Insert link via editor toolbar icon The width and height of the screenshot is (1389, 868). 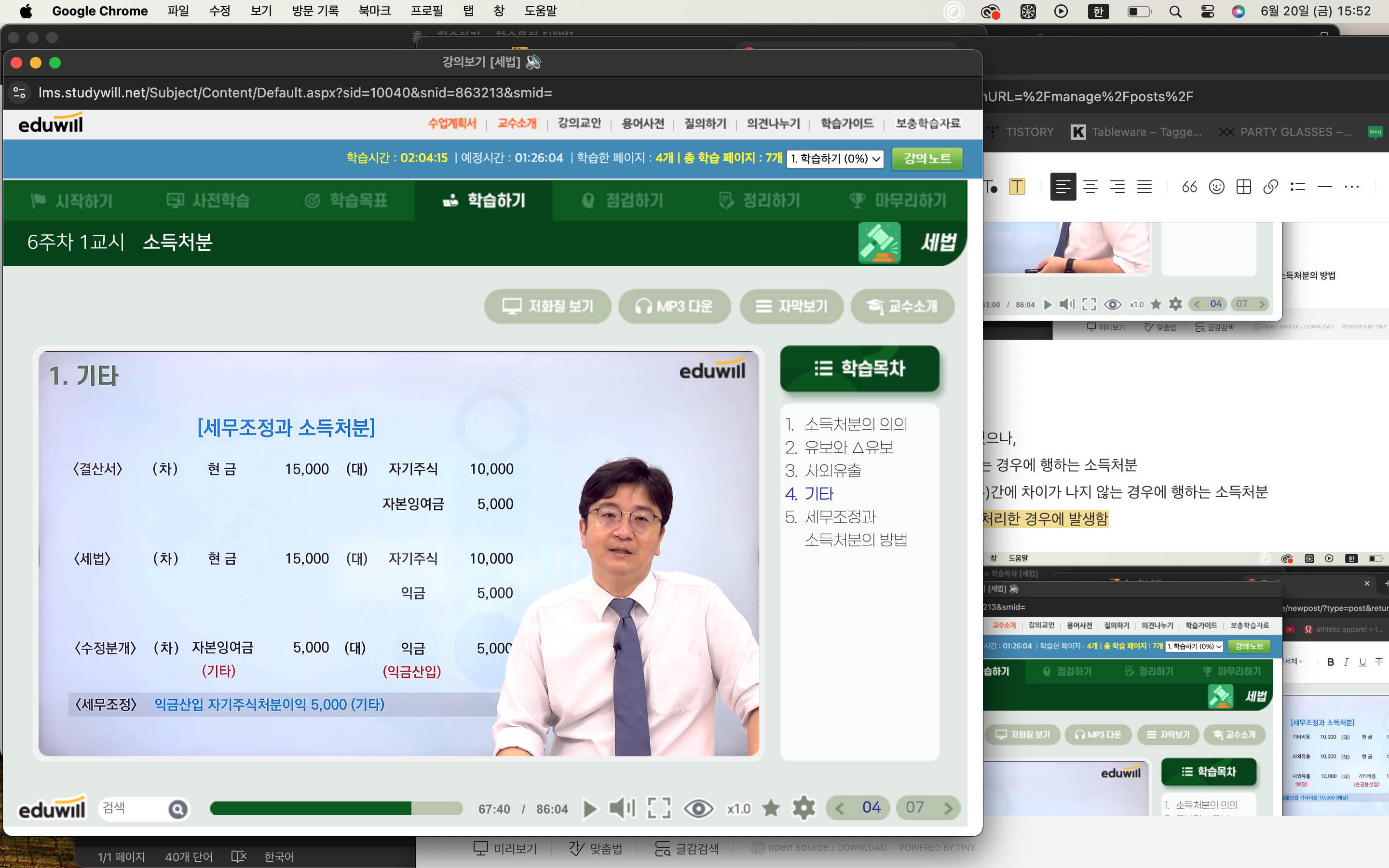pos(1270,187)
